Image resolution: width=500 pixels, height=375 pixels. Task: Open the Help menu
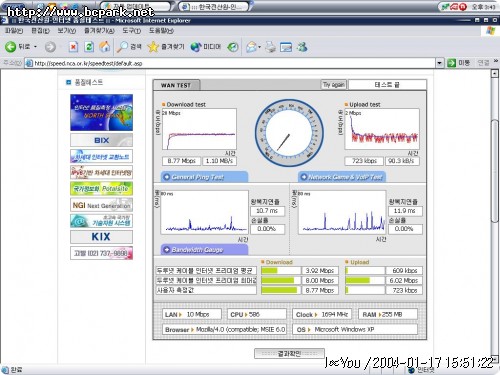coord(161,31)
